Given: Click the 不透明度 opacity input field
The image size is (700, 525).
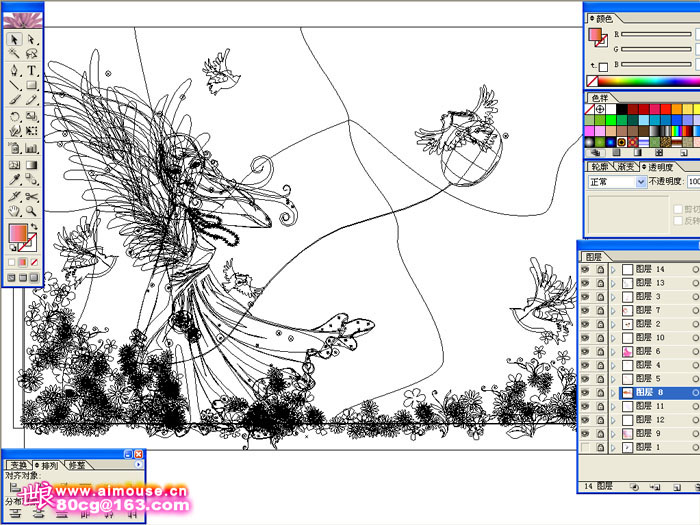Looking at the screenshot, I should coord(694,182).
